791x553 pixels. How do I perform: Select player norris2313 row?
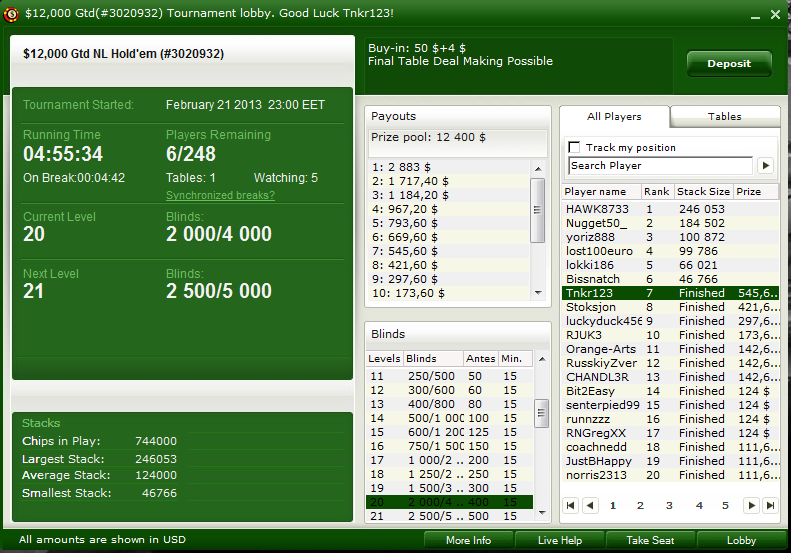pos(671,475)
